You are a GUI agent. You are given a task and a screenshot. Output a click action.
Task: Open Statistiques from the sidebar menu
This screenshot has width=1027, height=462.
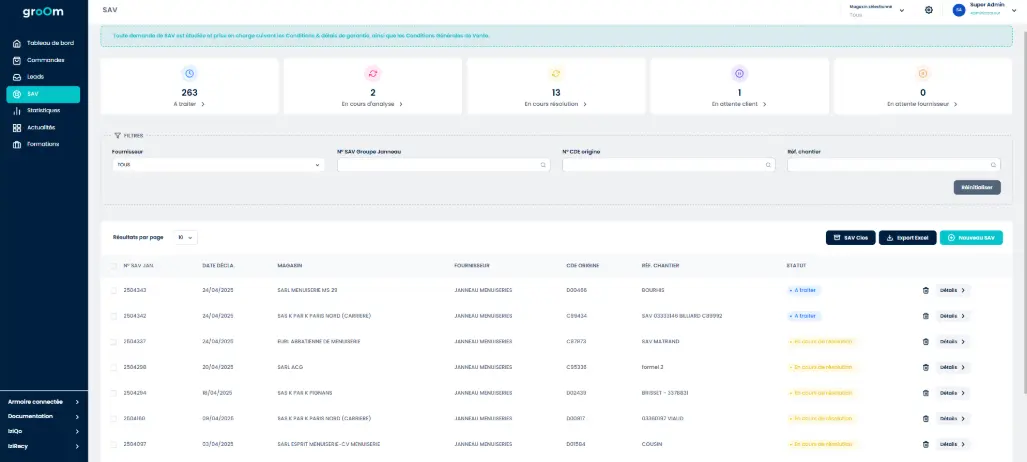(43, 110)
